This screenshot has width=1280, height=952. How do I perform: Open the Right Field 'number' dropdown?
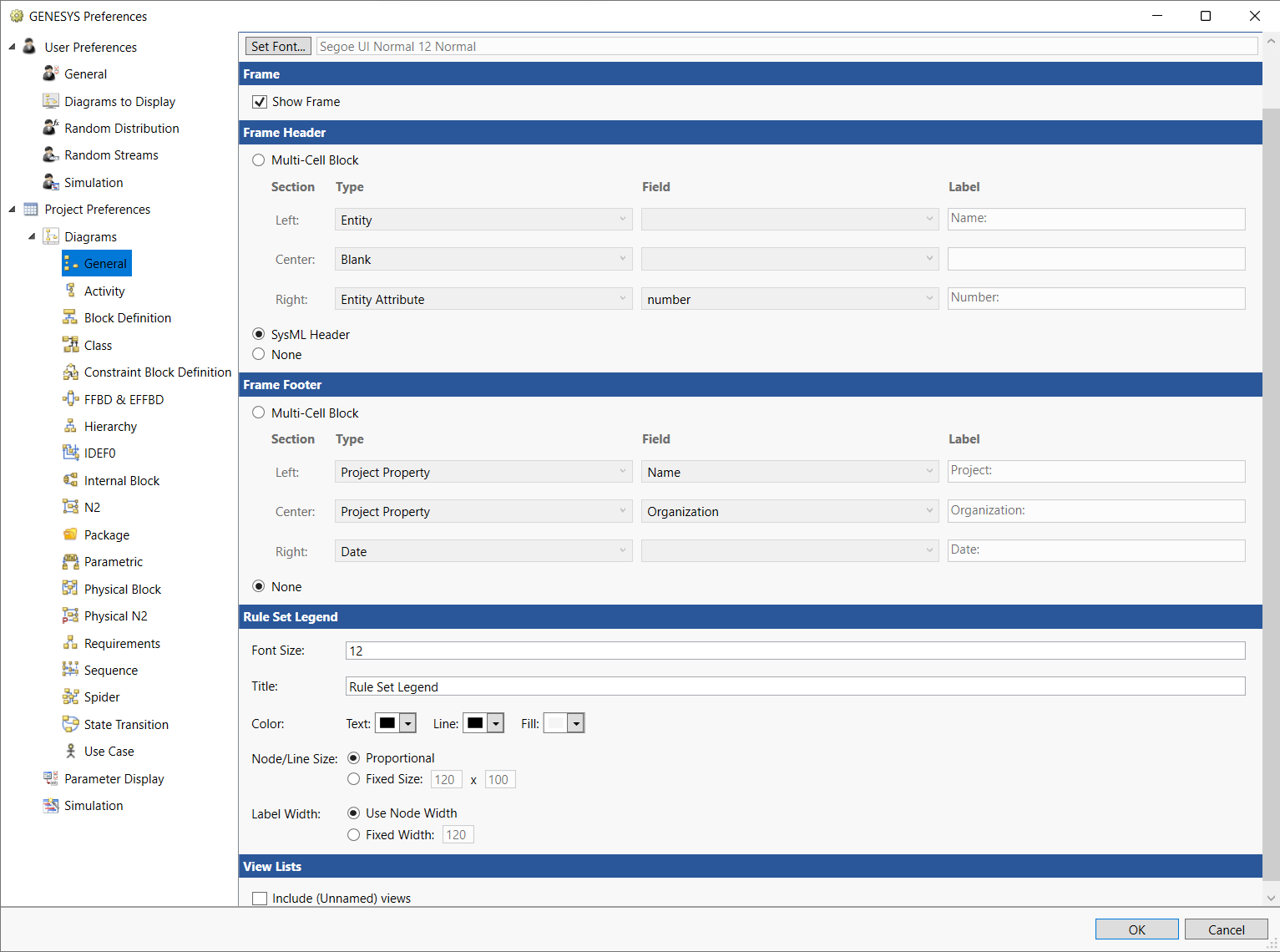(x=789, y=299)
